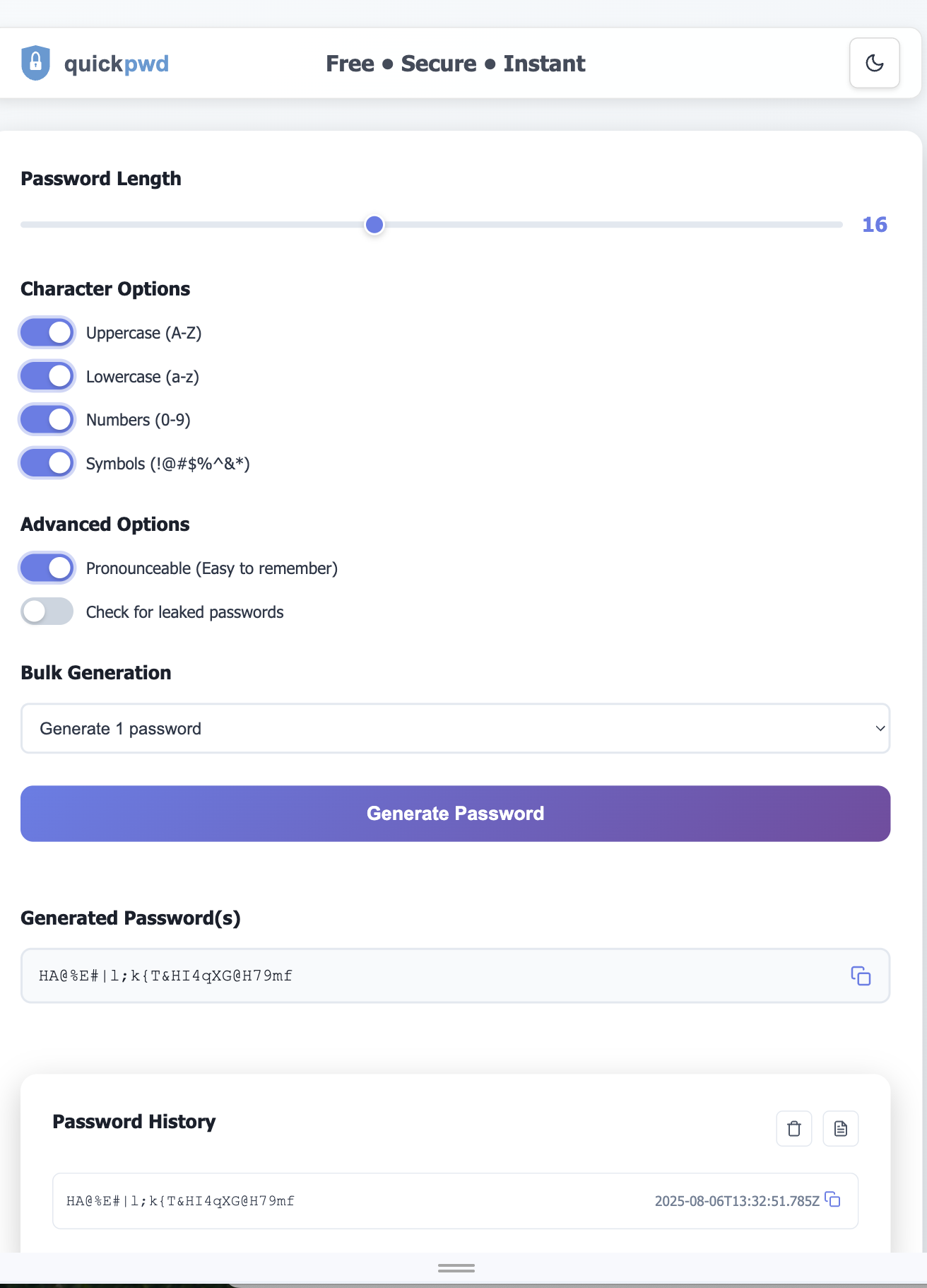Viewport: 927px width, 1288px height.
Task: Click the password history entry row
Action: (455, 1201)
